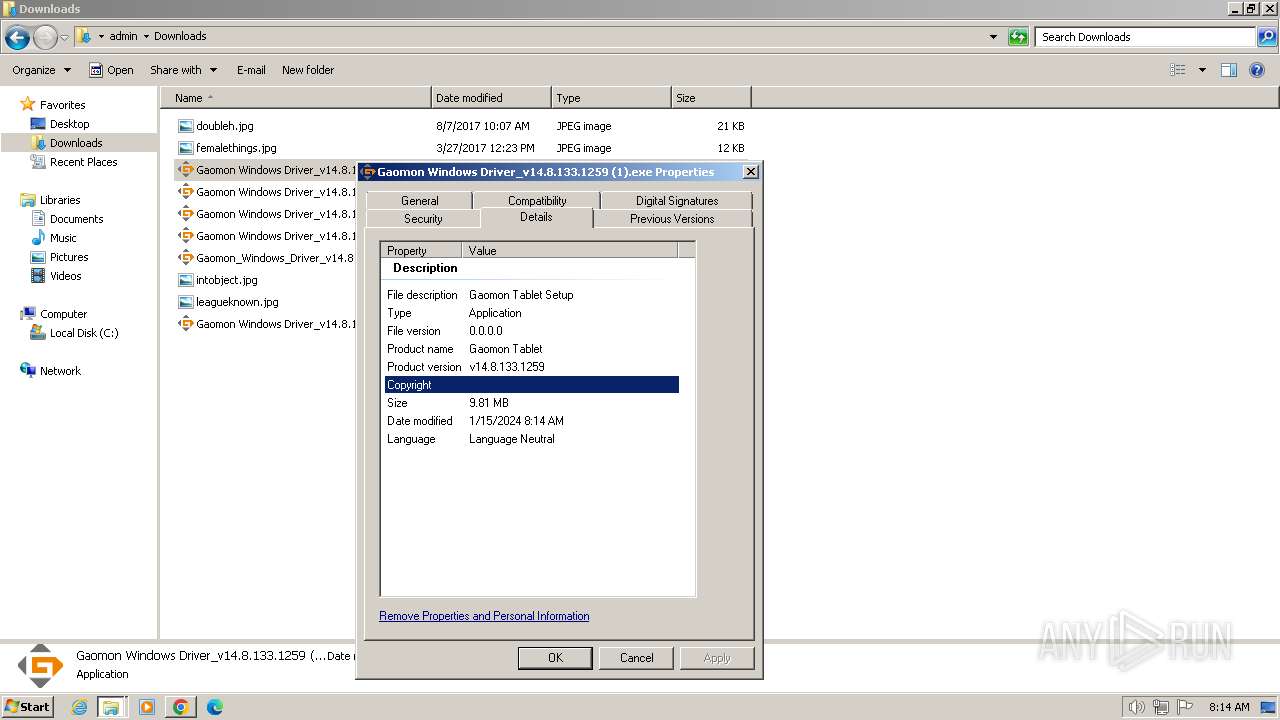Image resolution: width=1280 pixels, height=720 pixels.
Task: Open the Organize dropdown menu
Action: [x=42, y=70]
